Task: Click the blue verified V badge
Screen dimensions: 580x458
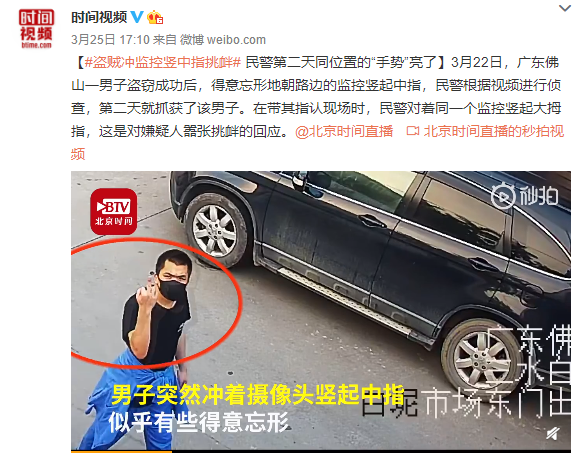Action: 138,17
